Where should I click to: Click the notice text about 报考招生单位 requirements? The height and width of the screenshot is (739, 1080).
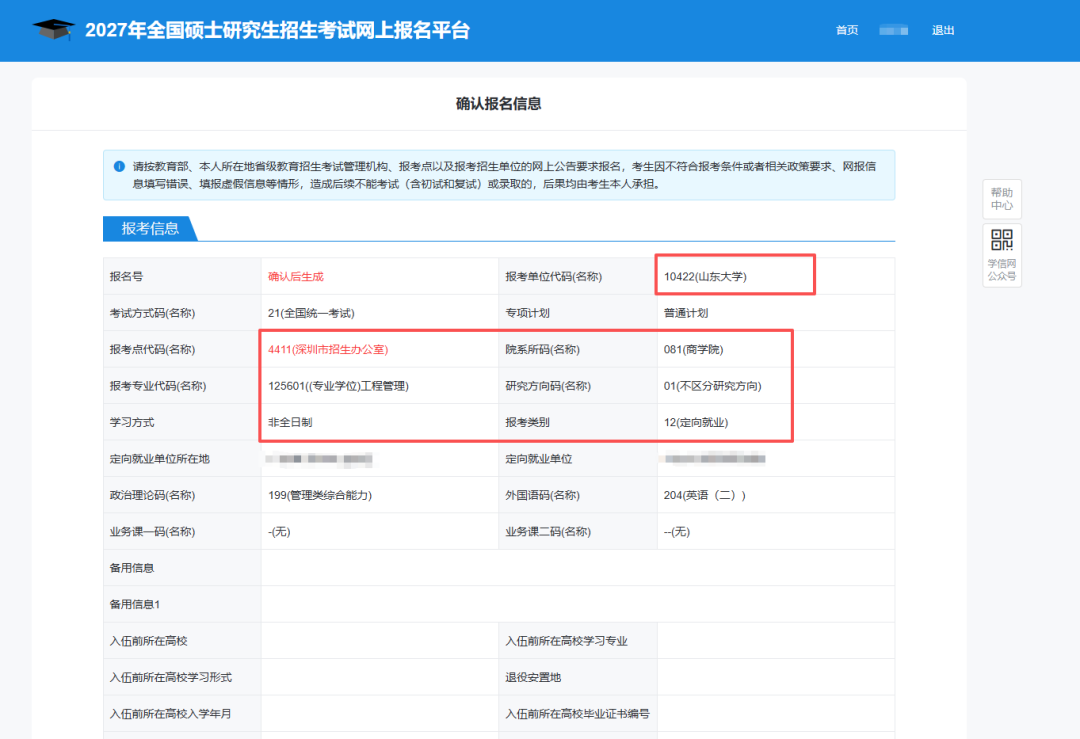point(504,176)
